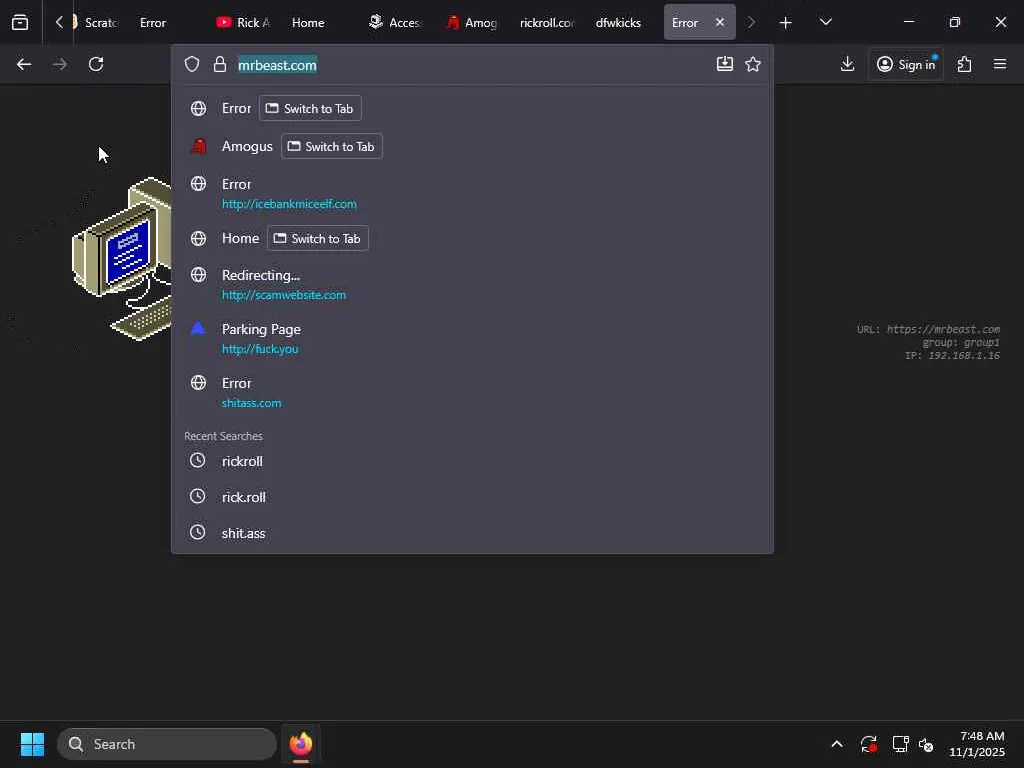Open the clock showing 7:48 AM
1024x768 pixels.
(x=977, y=744)
